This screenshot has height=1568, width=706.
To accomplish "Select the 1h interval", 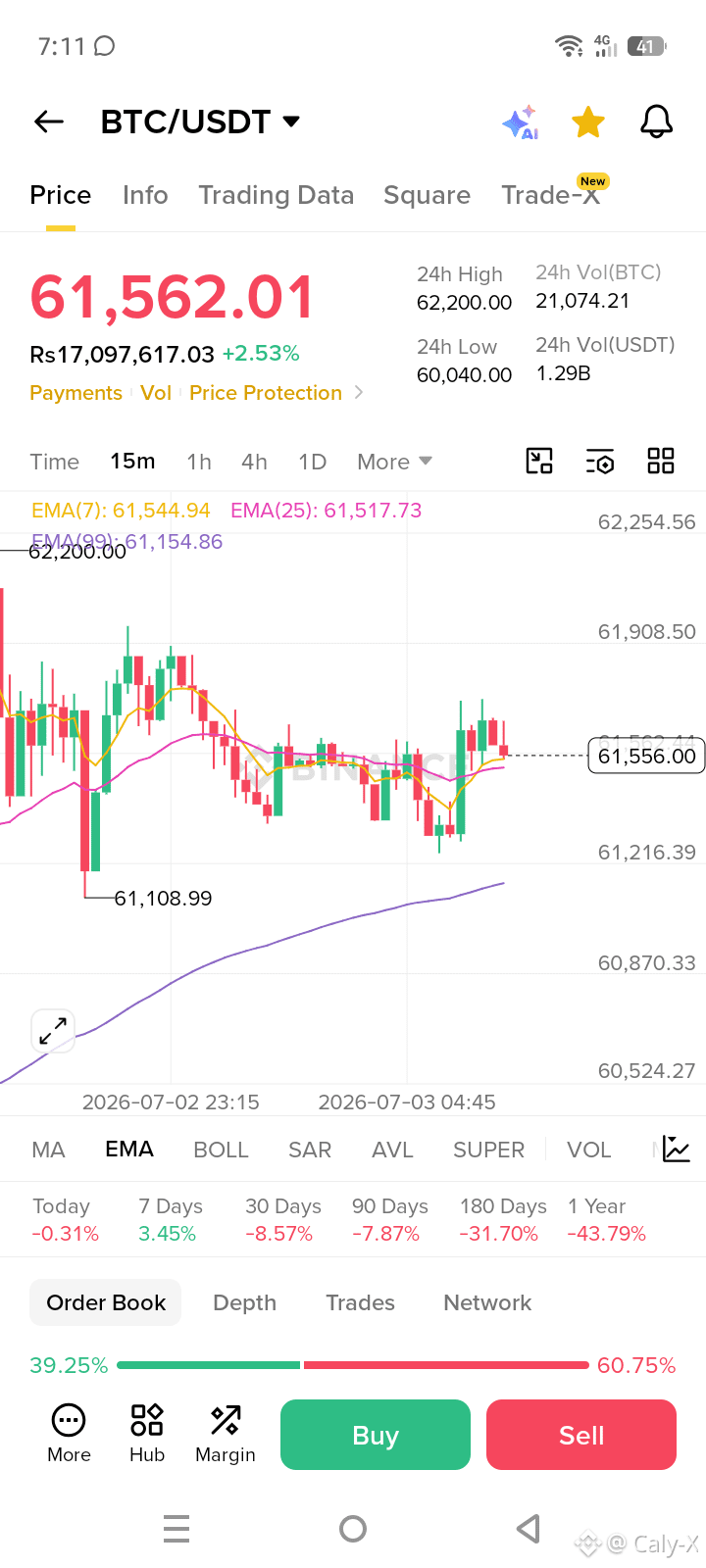I will 199,462.
